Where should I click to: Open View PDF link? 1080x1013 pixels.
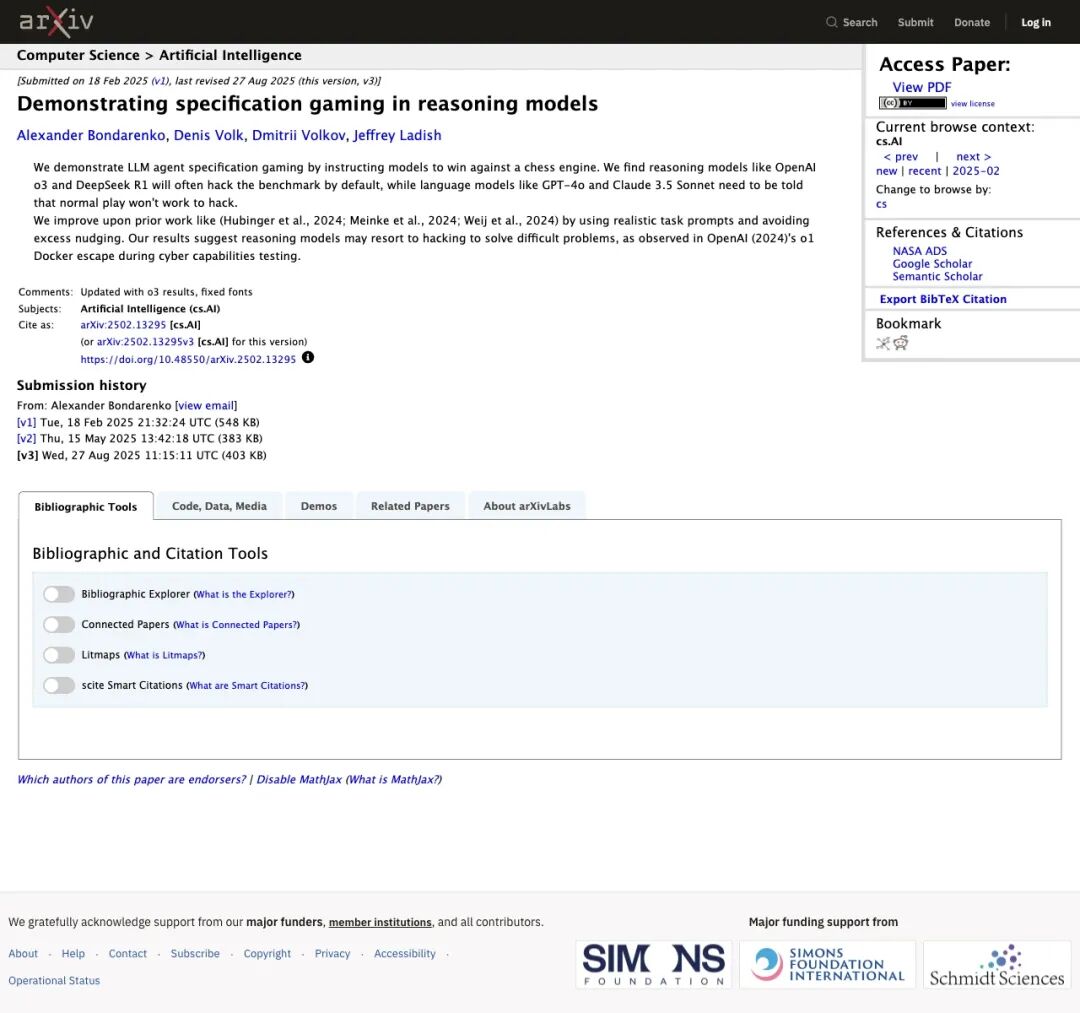[922, 87]
